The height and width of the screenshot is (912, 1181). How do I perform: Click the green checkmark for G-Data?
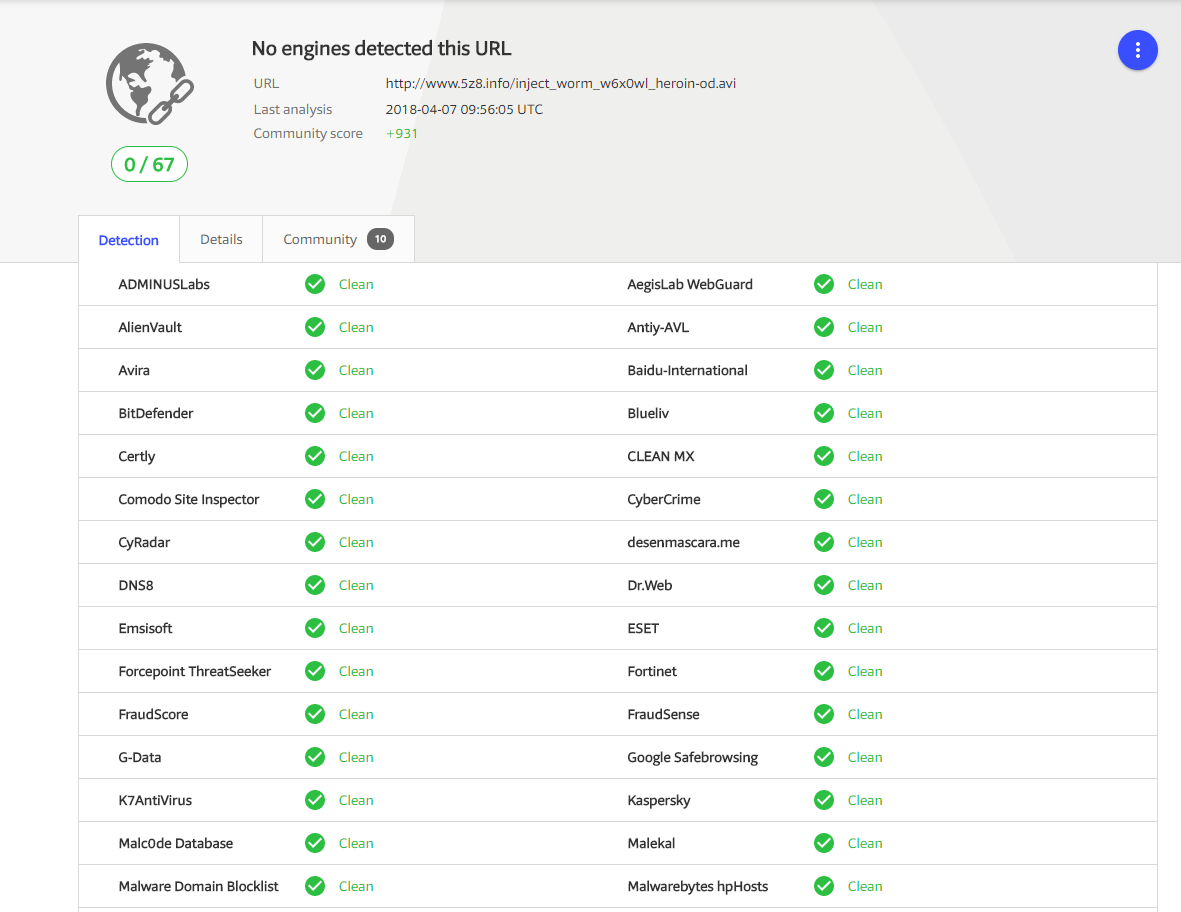(x=315, y=756)
